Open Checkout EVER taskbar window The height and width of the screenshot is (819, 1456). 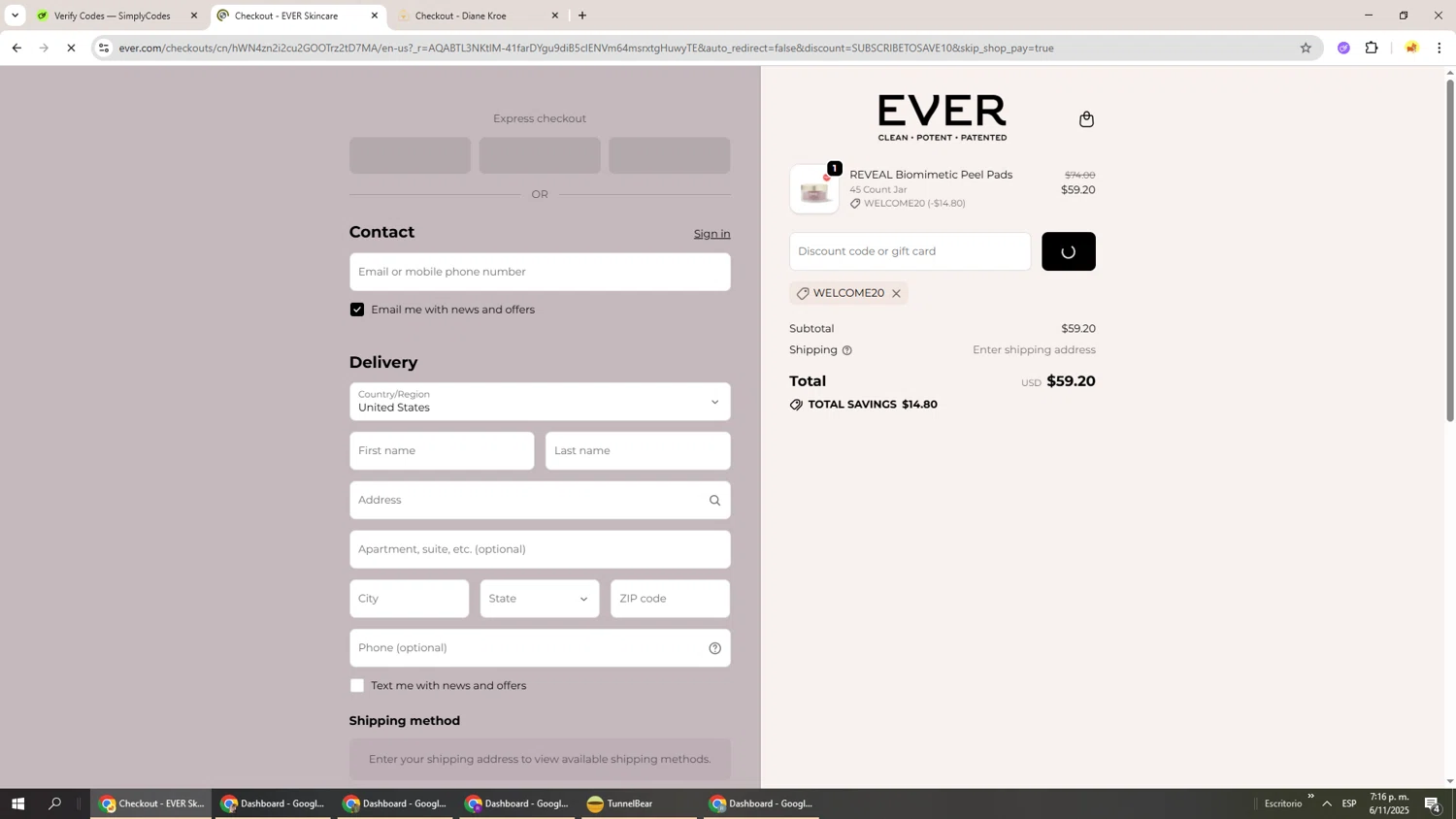tap(151, 803)
